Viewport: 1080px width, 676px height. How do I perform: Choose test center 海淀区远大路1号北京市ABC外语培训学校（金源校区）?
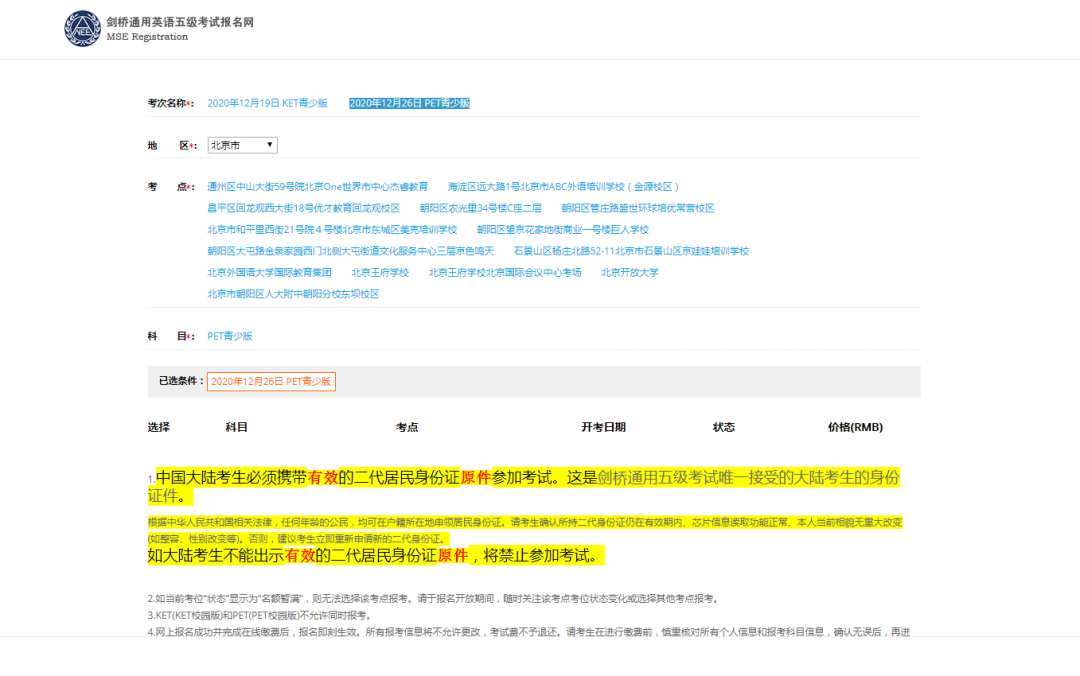point(563,187)
